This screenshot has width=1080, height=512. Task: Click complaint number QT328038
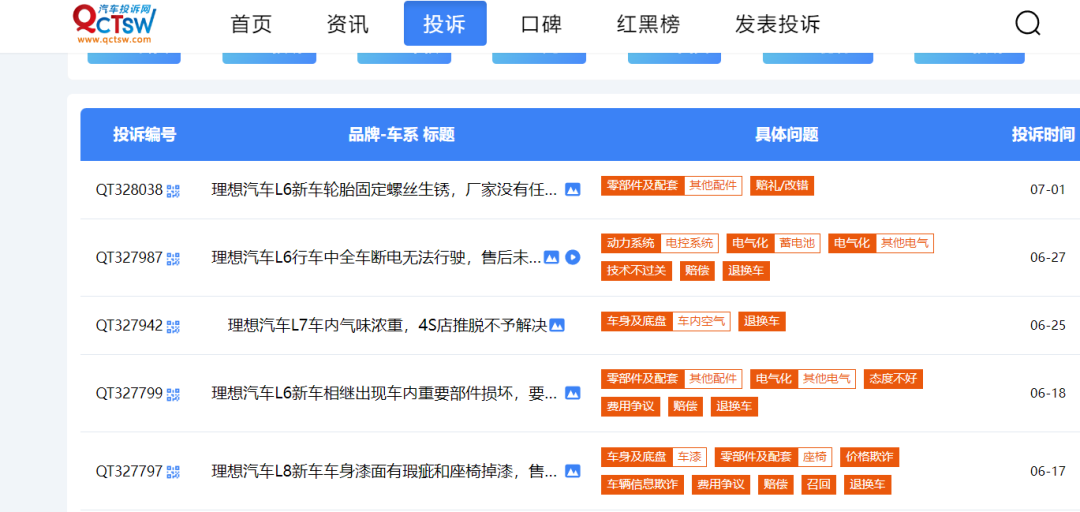point(129,190)
